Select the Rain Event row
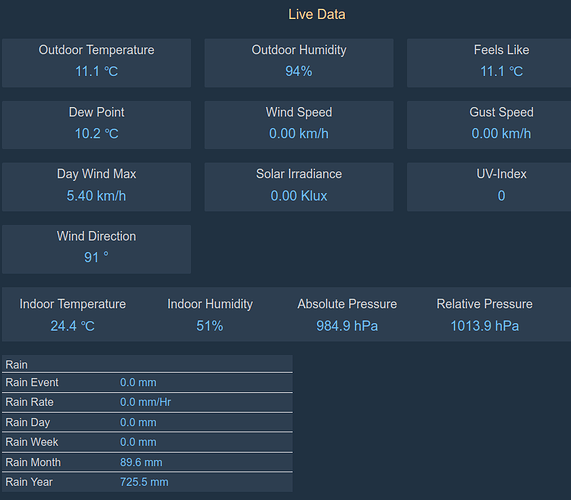This screenshot has height=500, width=571. coord(147,382)
